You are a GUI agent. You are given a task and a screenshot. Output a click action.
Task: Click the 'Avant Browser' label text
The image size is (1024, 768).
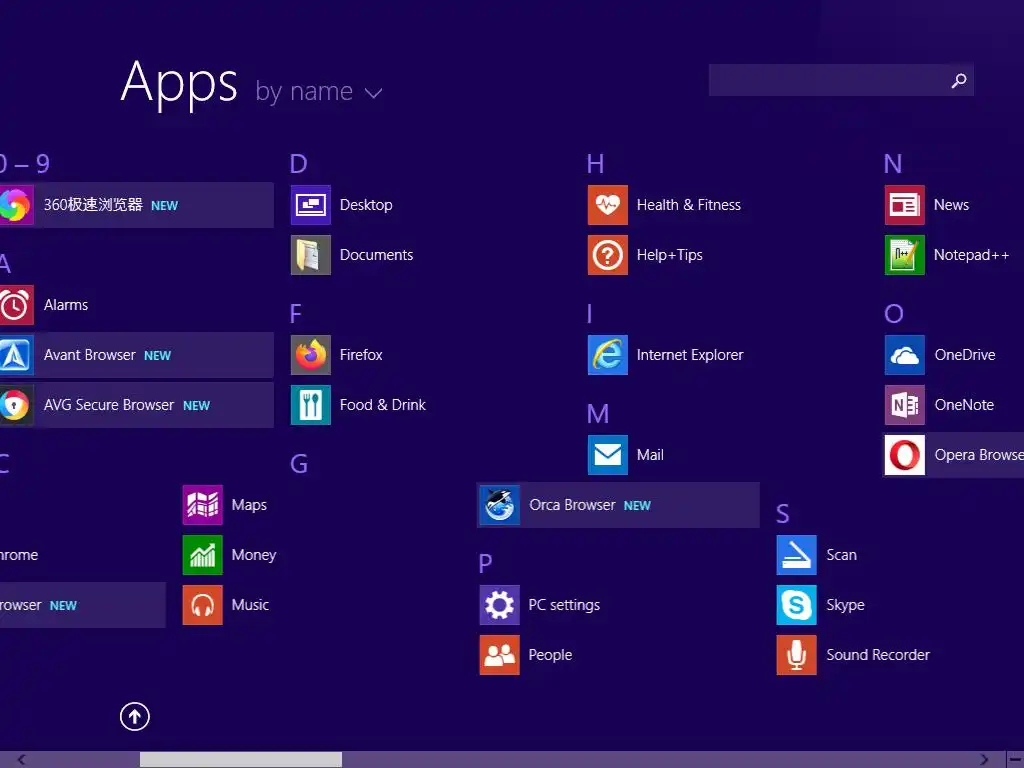point(89,355)
